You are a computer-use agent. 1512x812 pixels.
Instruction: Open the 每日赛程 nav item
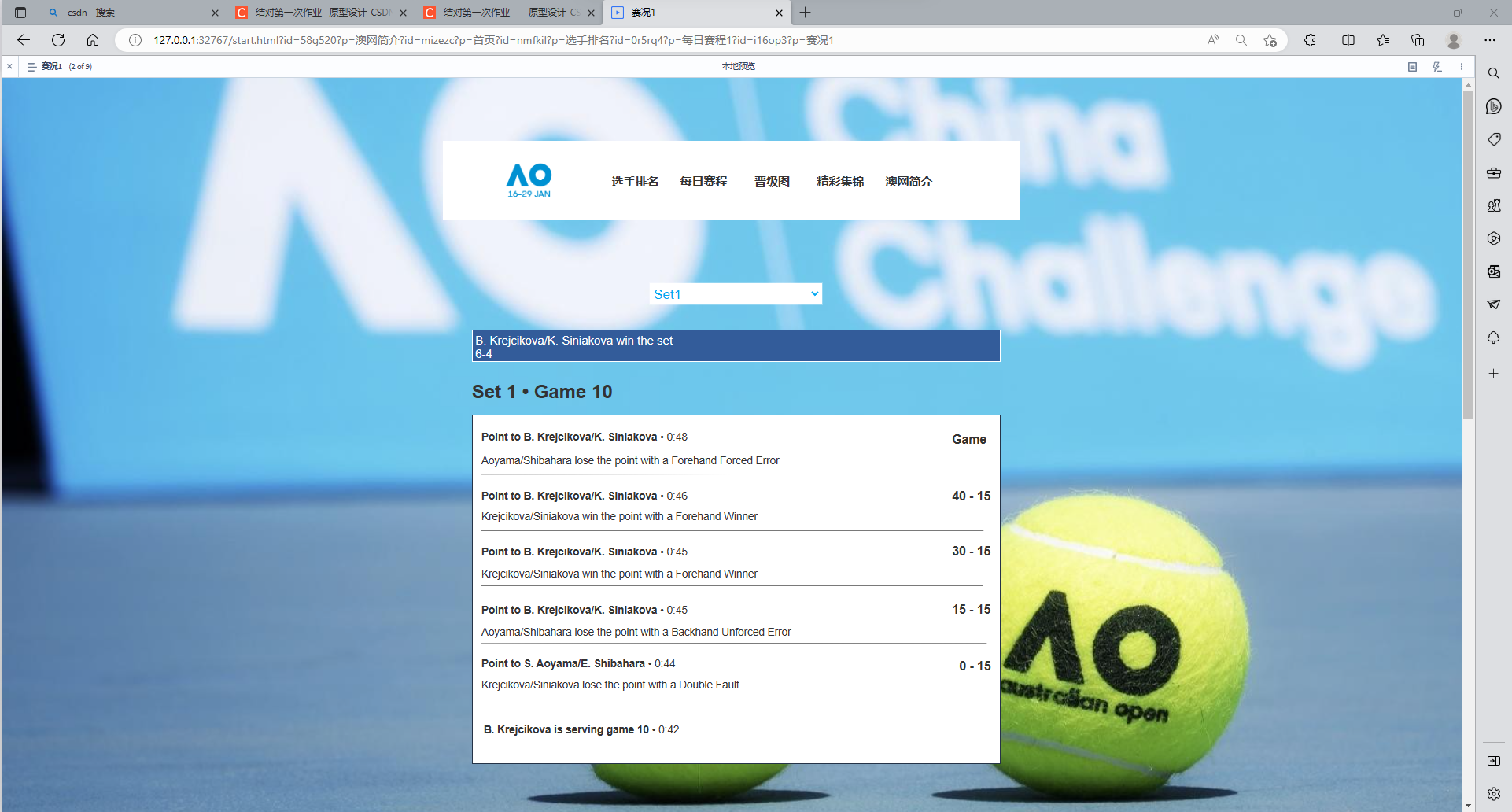coord(703,182)
